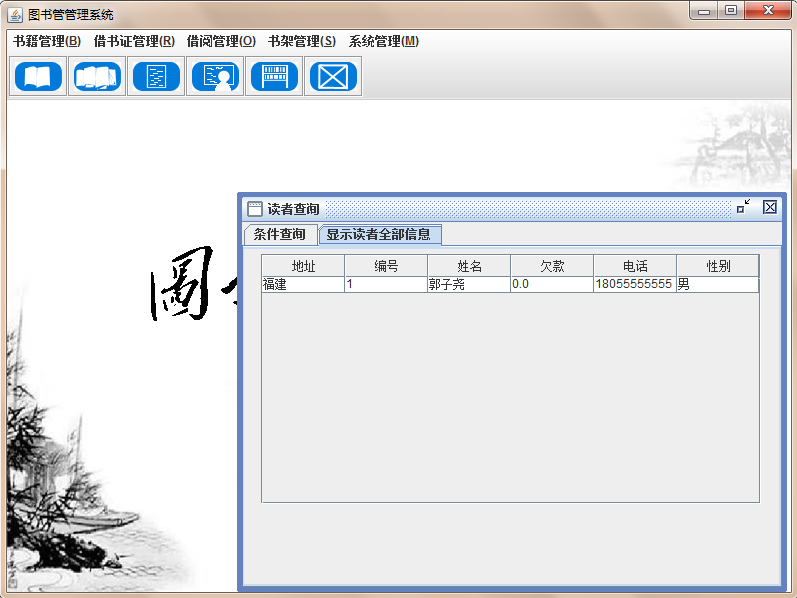Iconify the 读者查询 internal window
797x598 pixels.
point(743,206)
